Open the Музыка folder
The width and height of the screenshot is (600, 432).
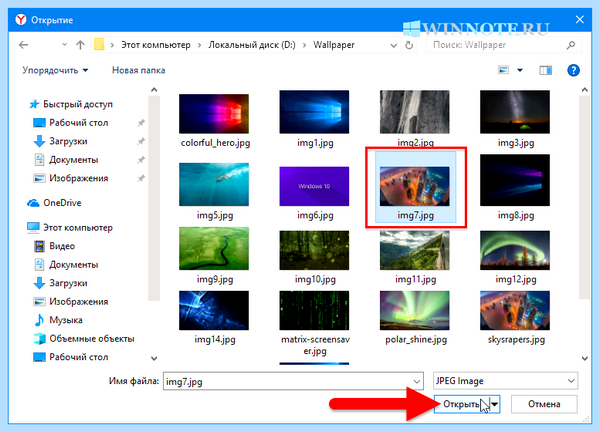[58, 320]
